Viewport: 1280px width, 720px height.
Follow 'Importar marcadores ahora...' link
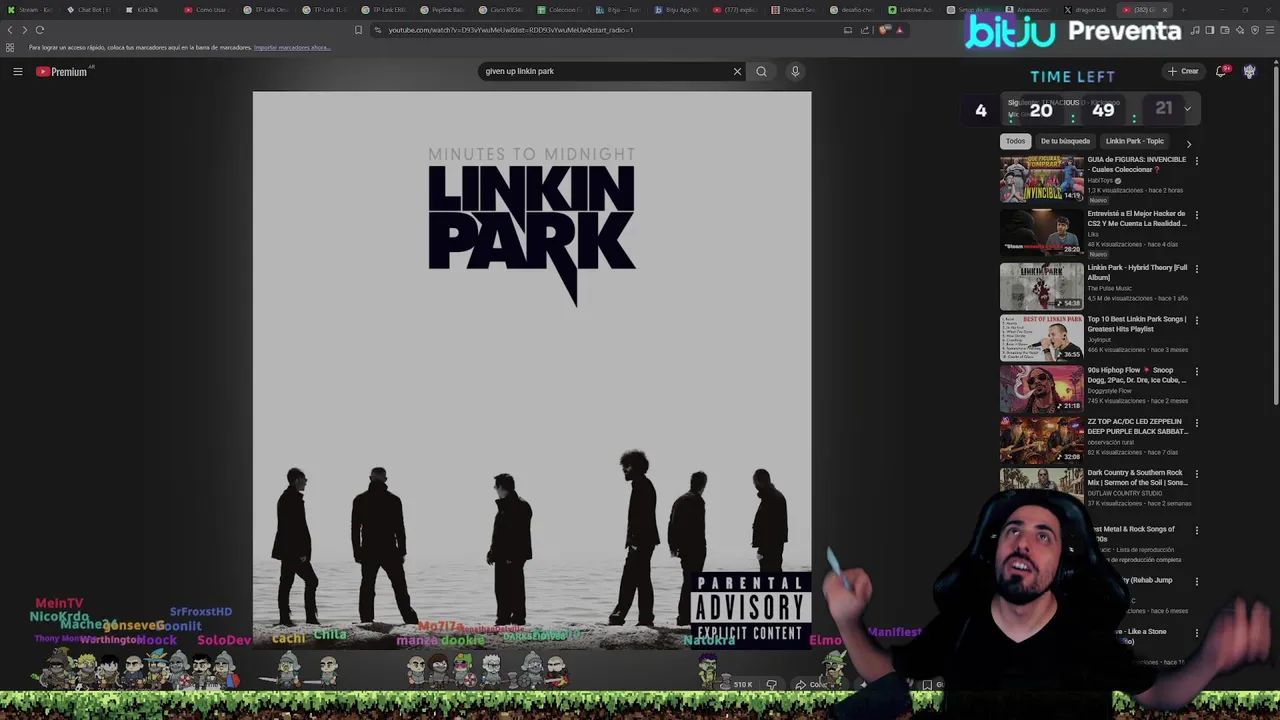click(292, 47)
